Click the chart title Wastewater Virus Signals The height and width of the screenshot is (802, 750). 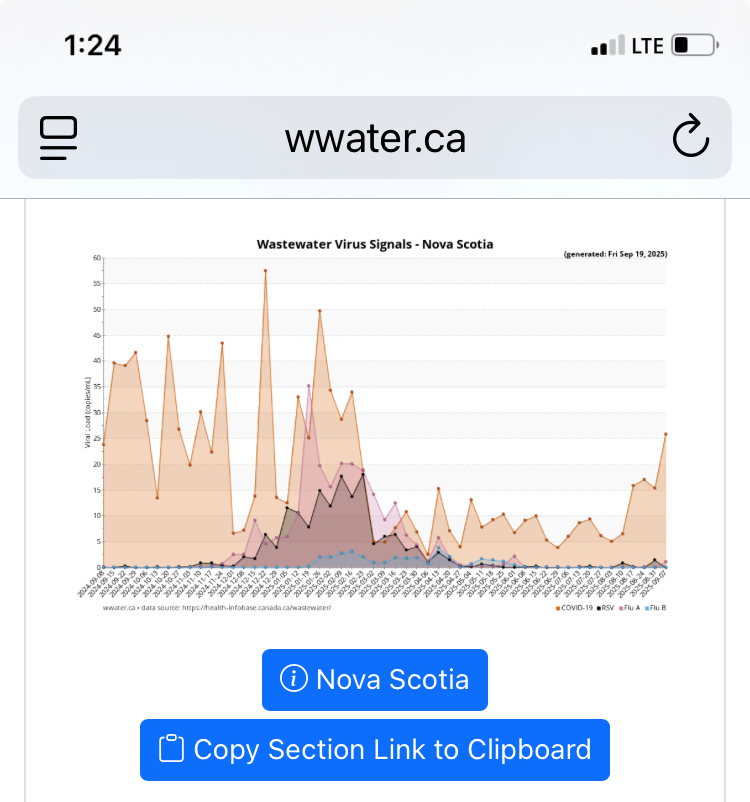[x=375, y=244]
